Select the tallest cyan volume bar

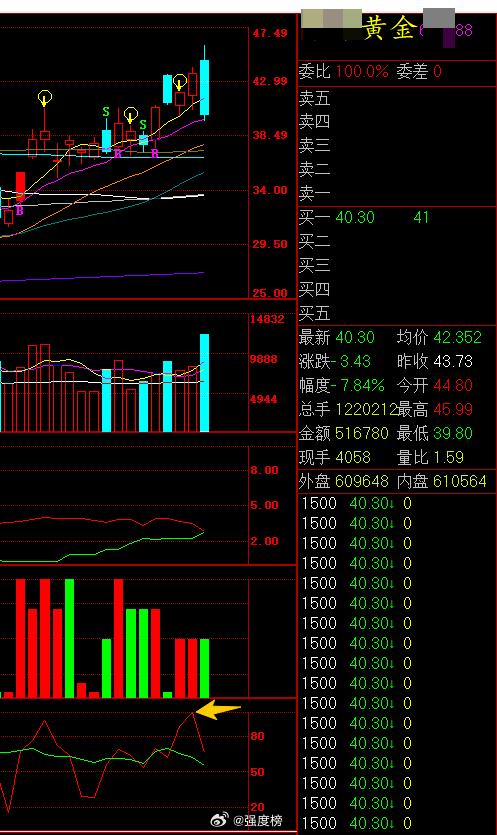pos(204,383)
